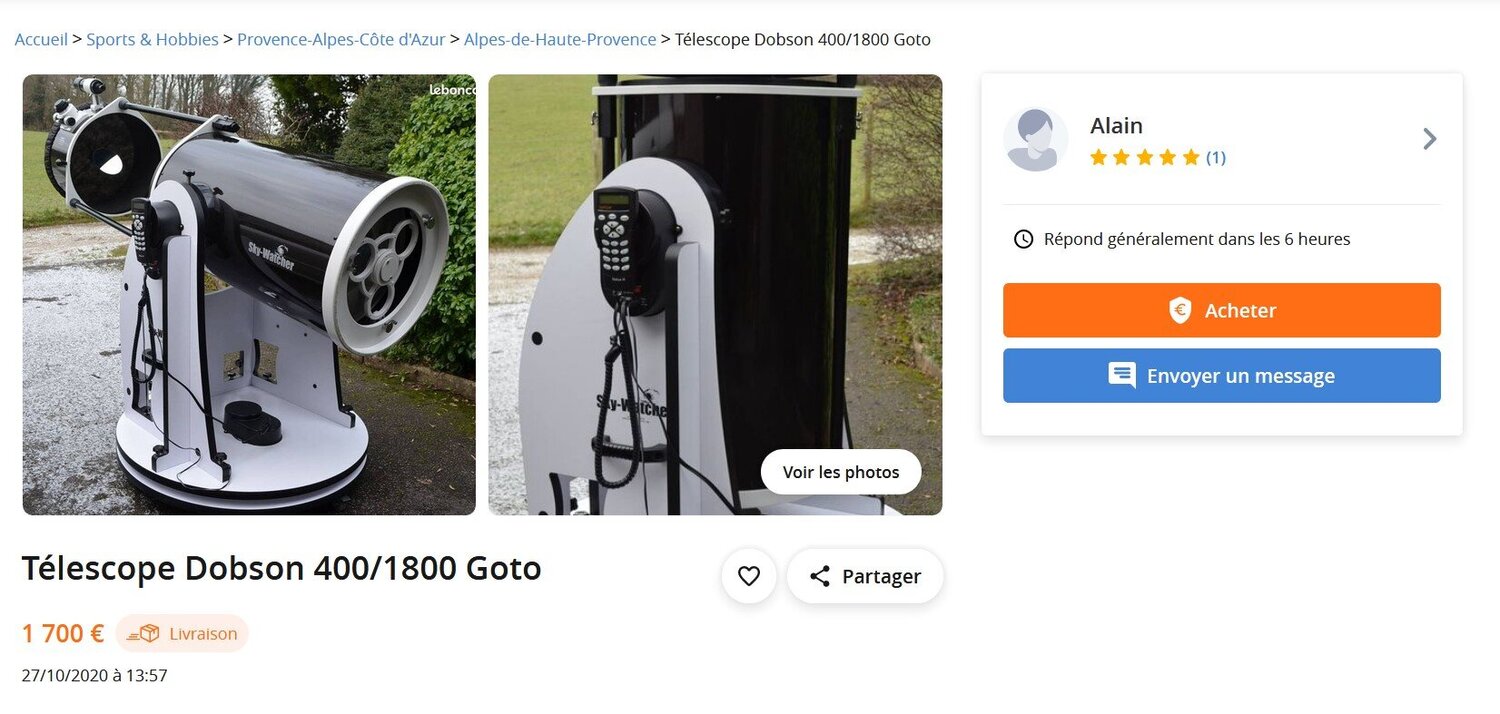Image resolution: width=1500 pixels, height=714 pixels.
Task: Open Voir les photos
Action: click(841, 471)
